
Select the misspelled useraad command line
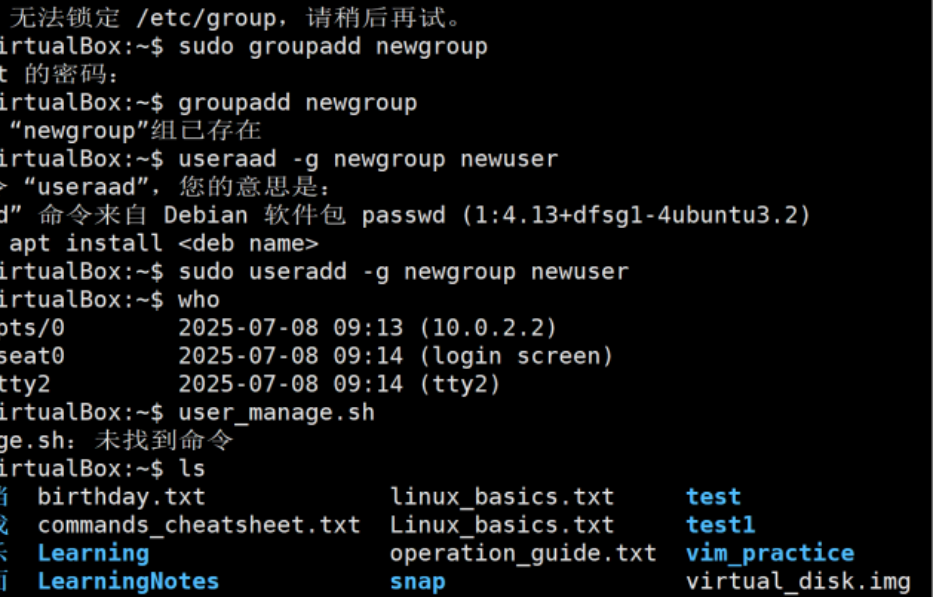368,160
